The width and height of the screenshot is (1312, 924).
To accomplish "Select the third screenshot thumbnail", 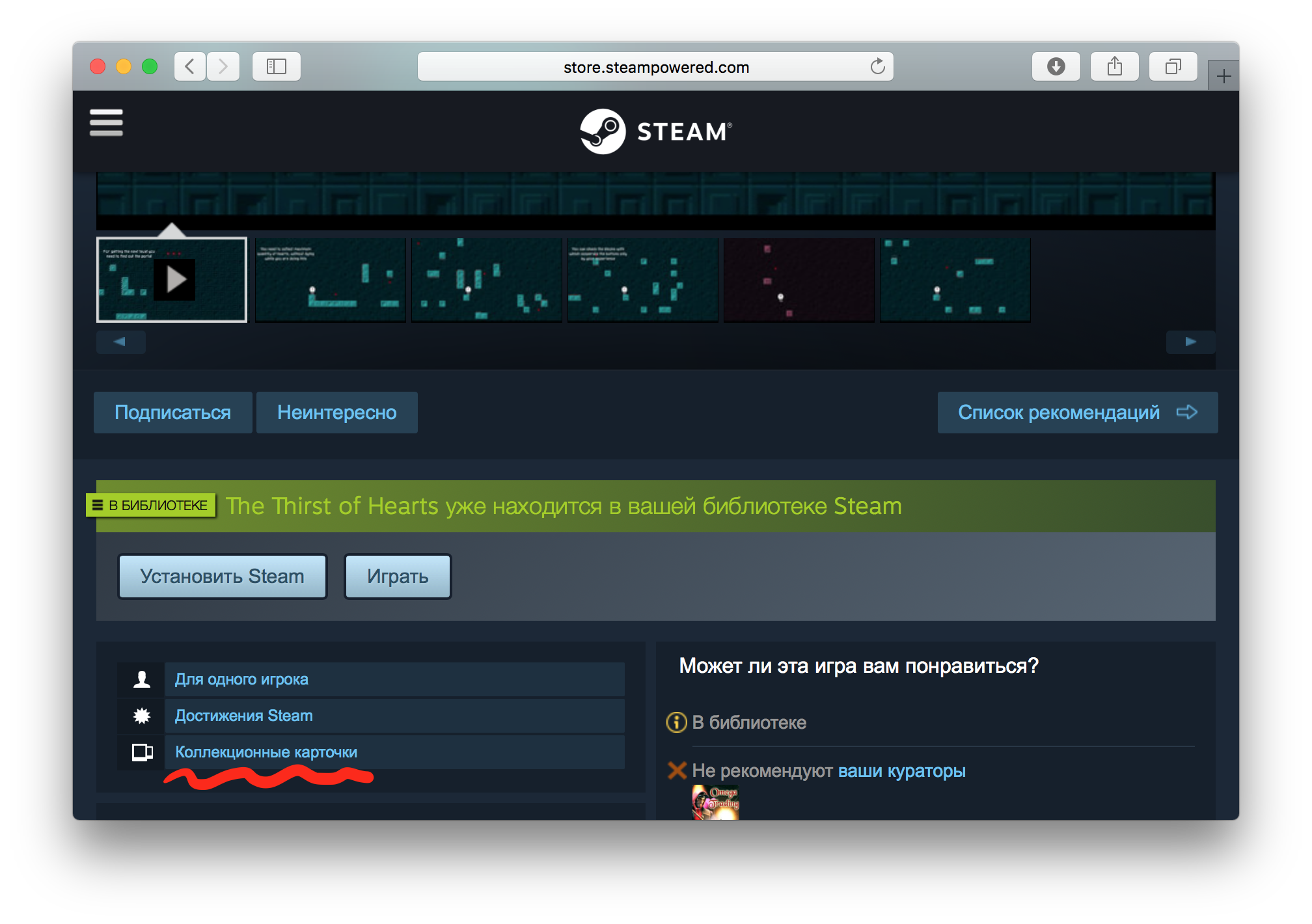I will 487,280.
